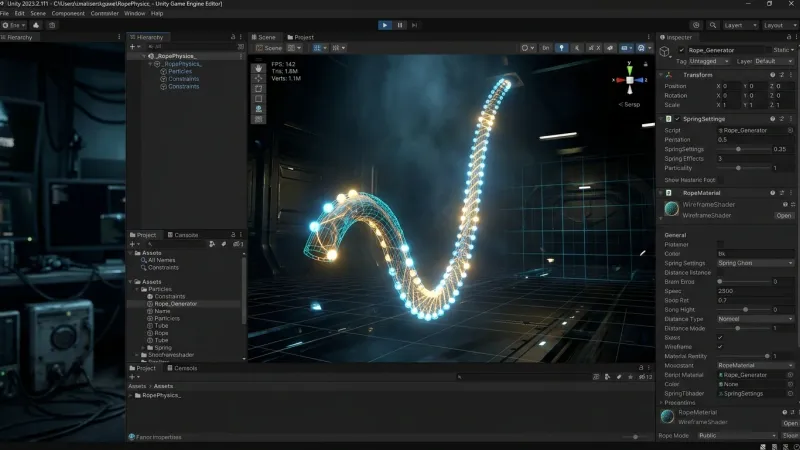This screenshot has height=450, width=800.
Task: Click the WireframeShader material preview sphere
Action: pos(671,208)
